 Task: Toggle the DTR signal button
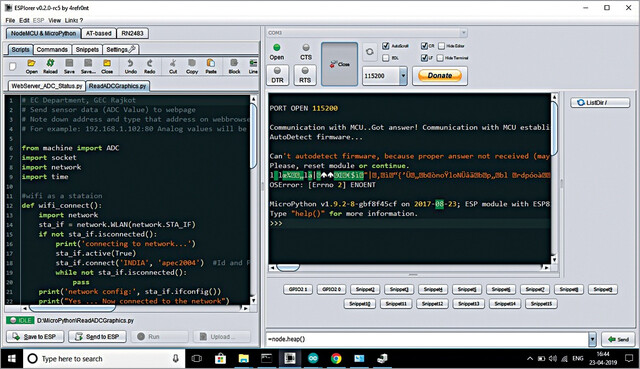[x=278, y=75]
